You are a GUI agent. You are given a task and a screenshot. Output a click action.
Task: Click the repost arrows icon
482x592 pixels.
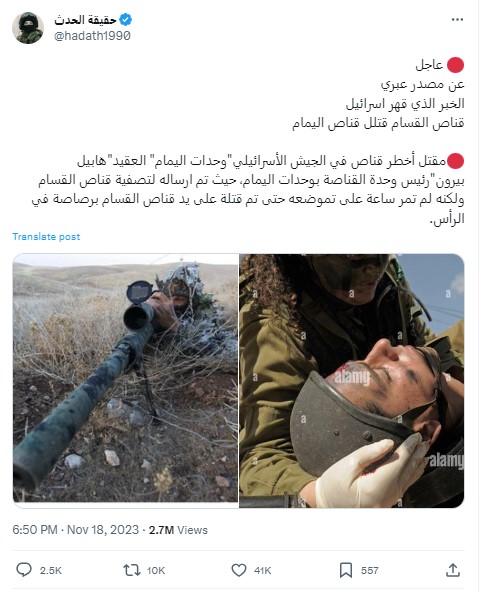coord(132,570)
